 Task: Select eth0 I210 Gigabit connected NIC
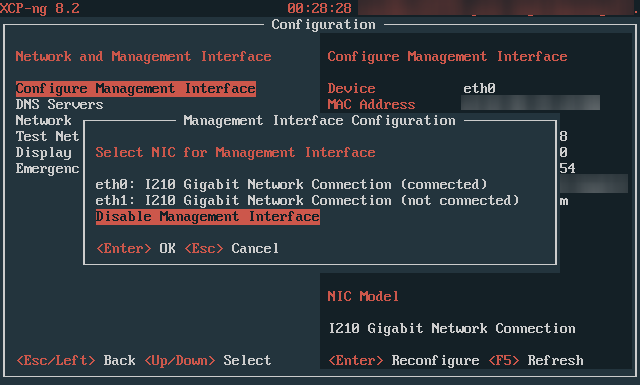(x=291, y=185)
